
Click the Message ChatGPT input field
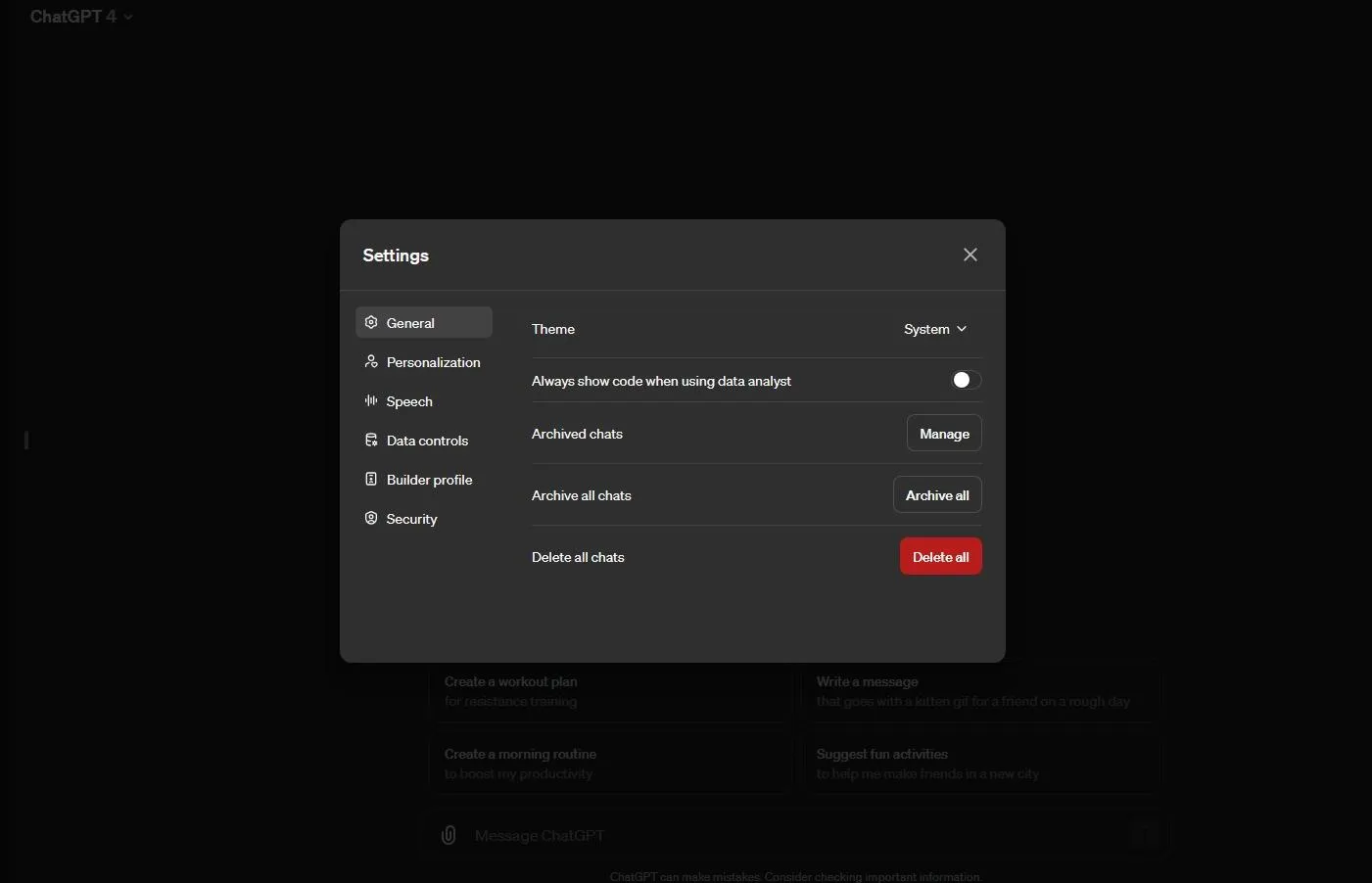783,835
